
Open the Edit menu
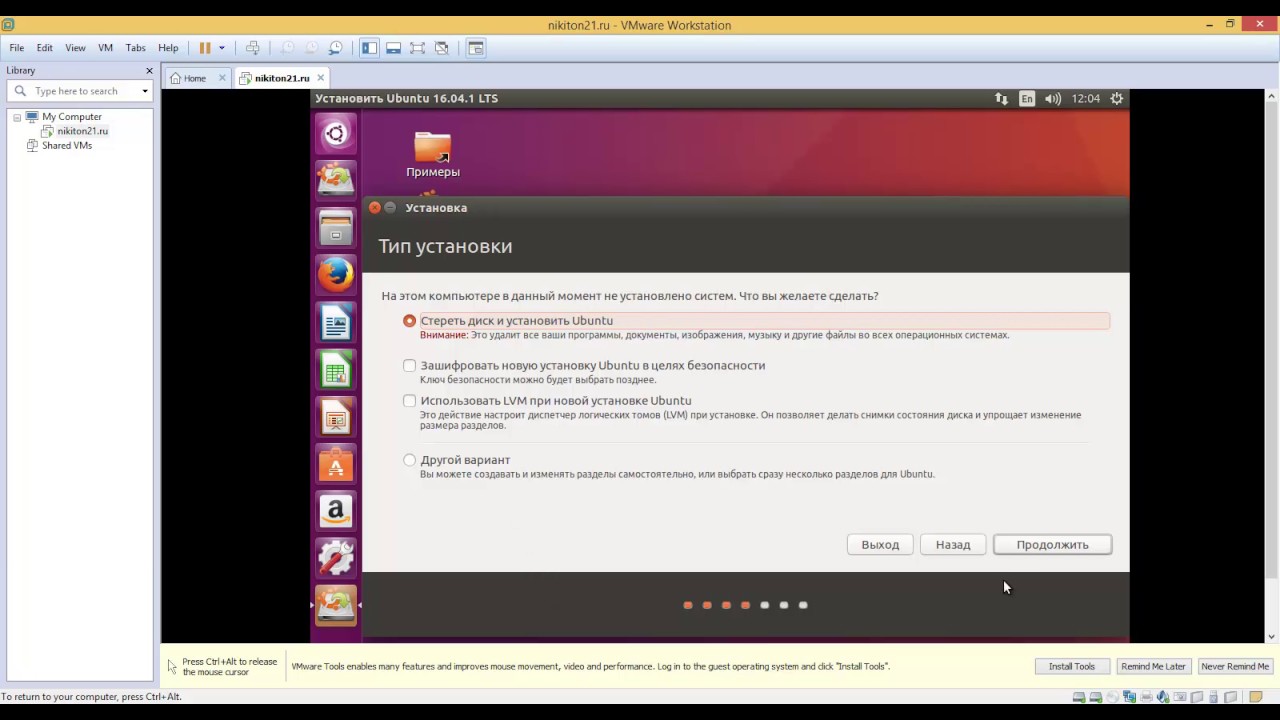pos(45,48)
